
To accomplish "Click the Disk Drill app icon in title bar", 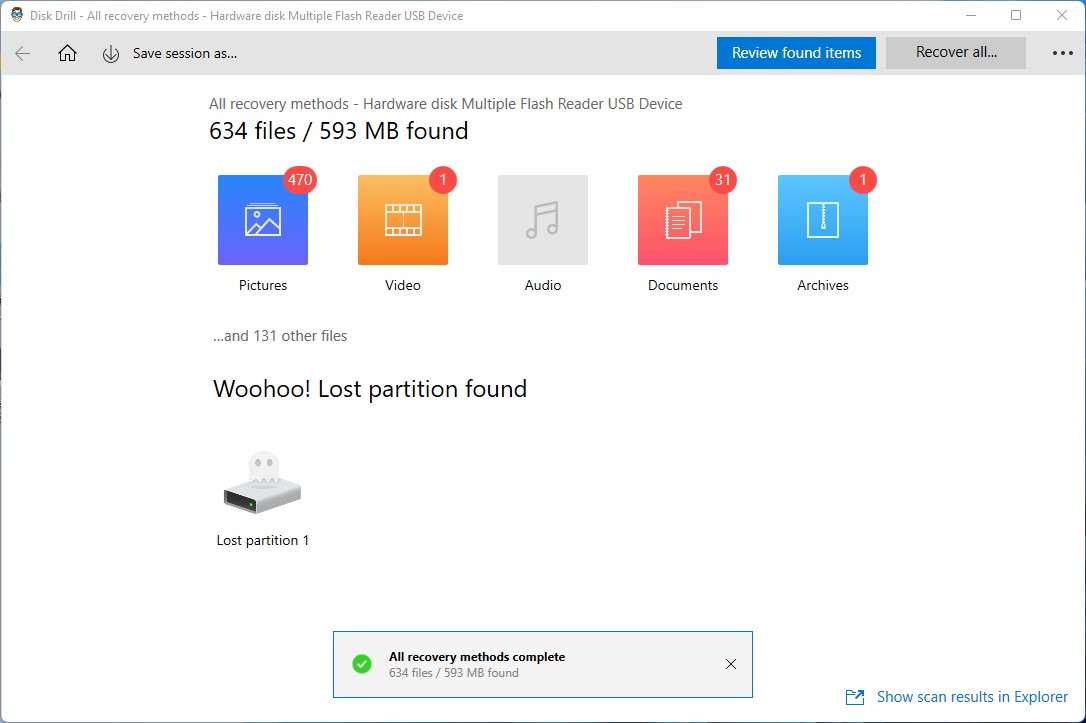I will coord(17,15).
